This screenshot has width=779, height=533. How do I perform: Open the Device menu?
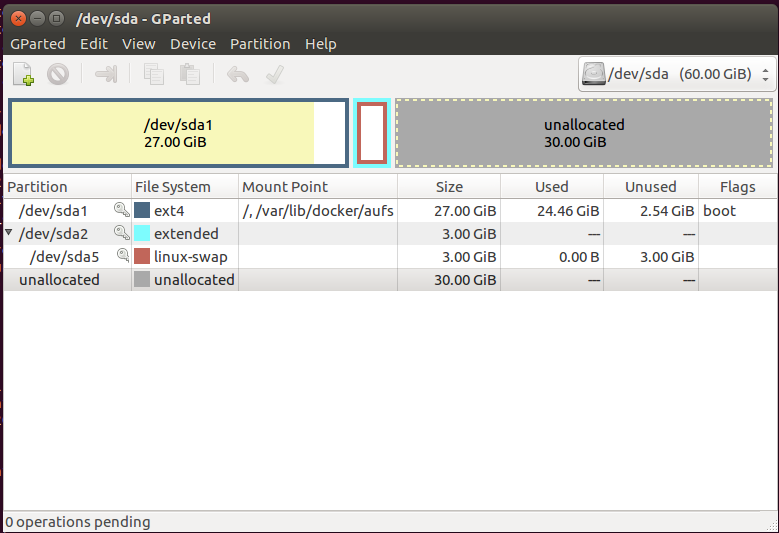(193, 44)
